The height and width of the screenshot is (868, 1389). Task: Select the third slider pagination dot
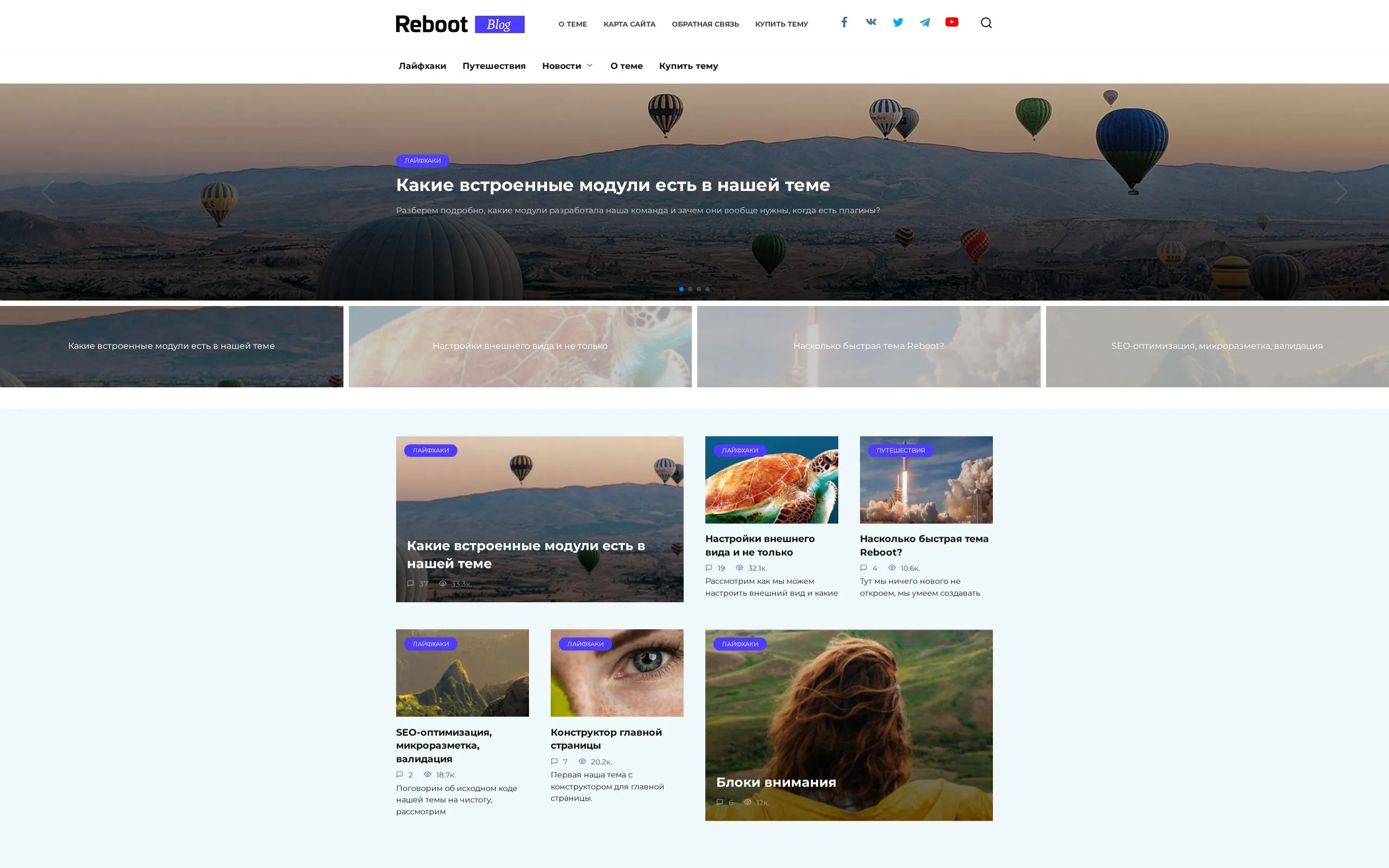point(698,289)
